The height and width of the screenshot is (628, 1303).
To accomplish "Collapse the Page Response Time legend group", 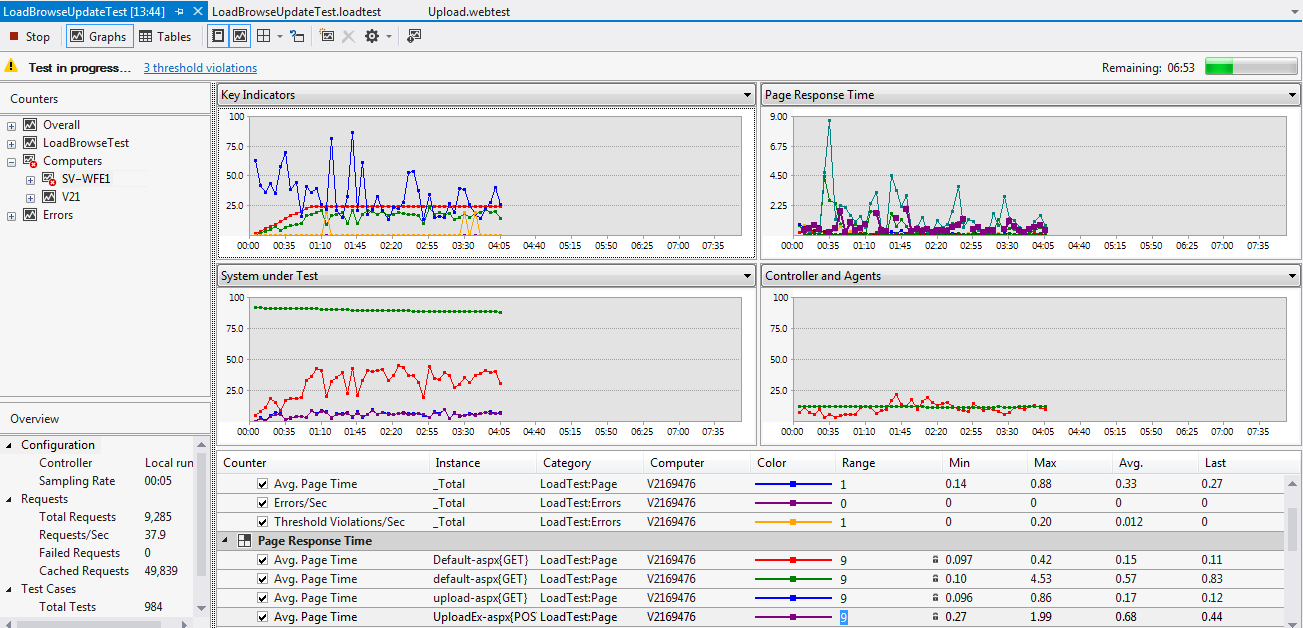I will point(225,540).
